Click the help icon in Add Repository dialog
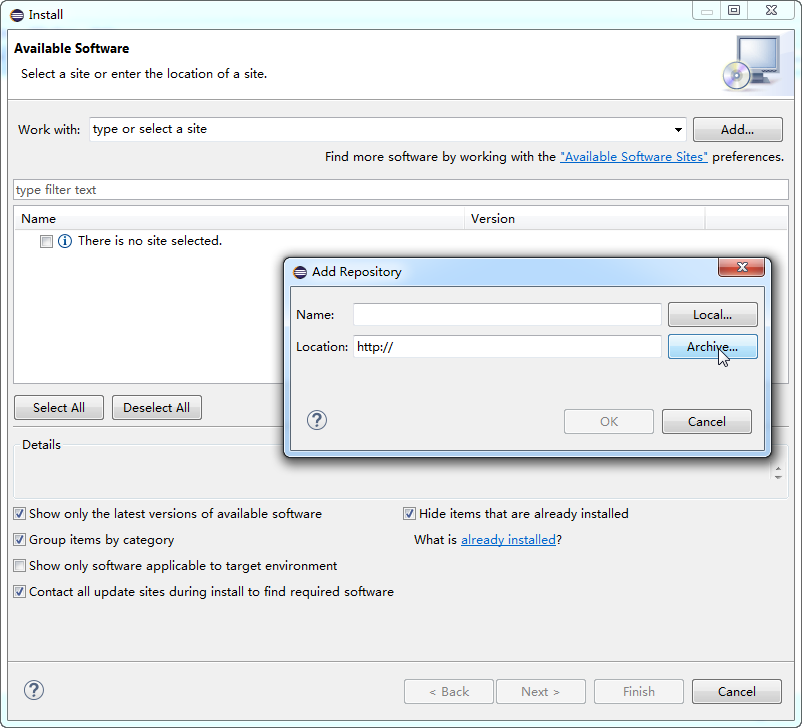The height and width of the screenshot is (728, 802). (x=316, y=420)
